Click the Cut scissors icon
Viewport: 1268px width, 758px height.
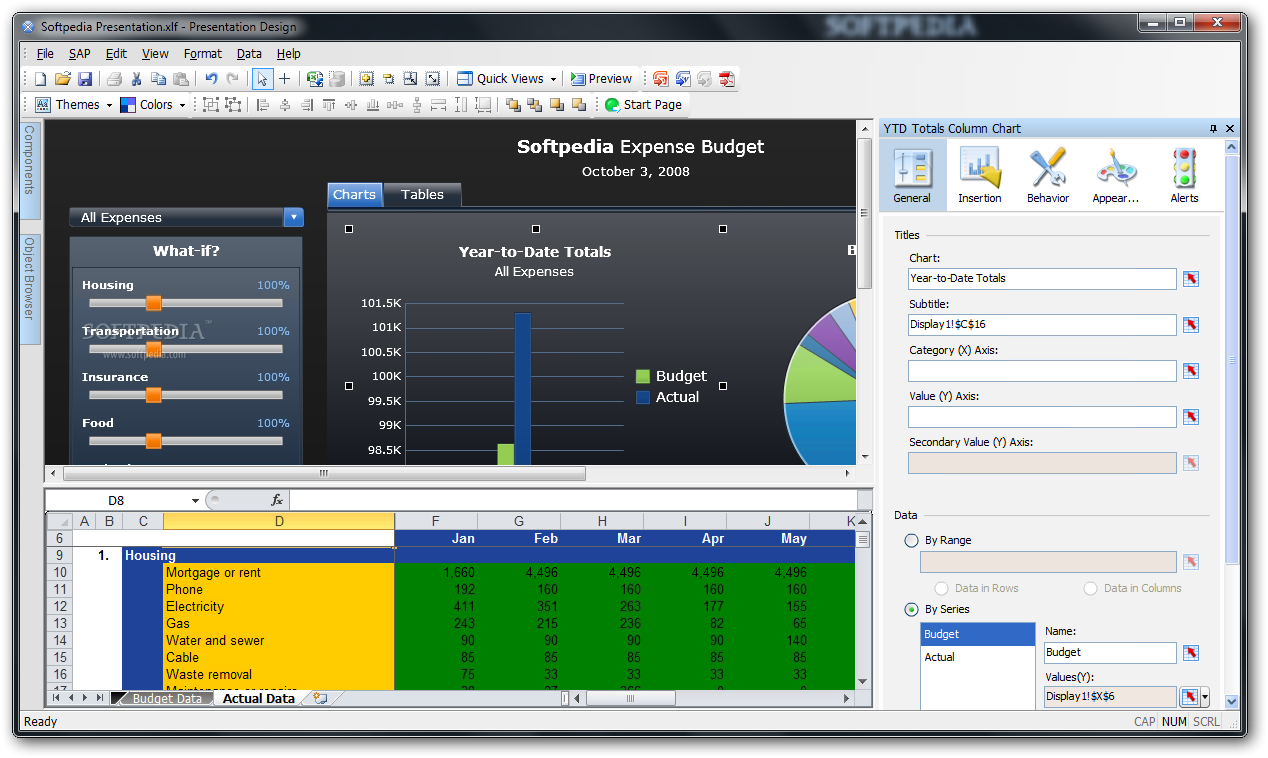(x=137, y=79)
